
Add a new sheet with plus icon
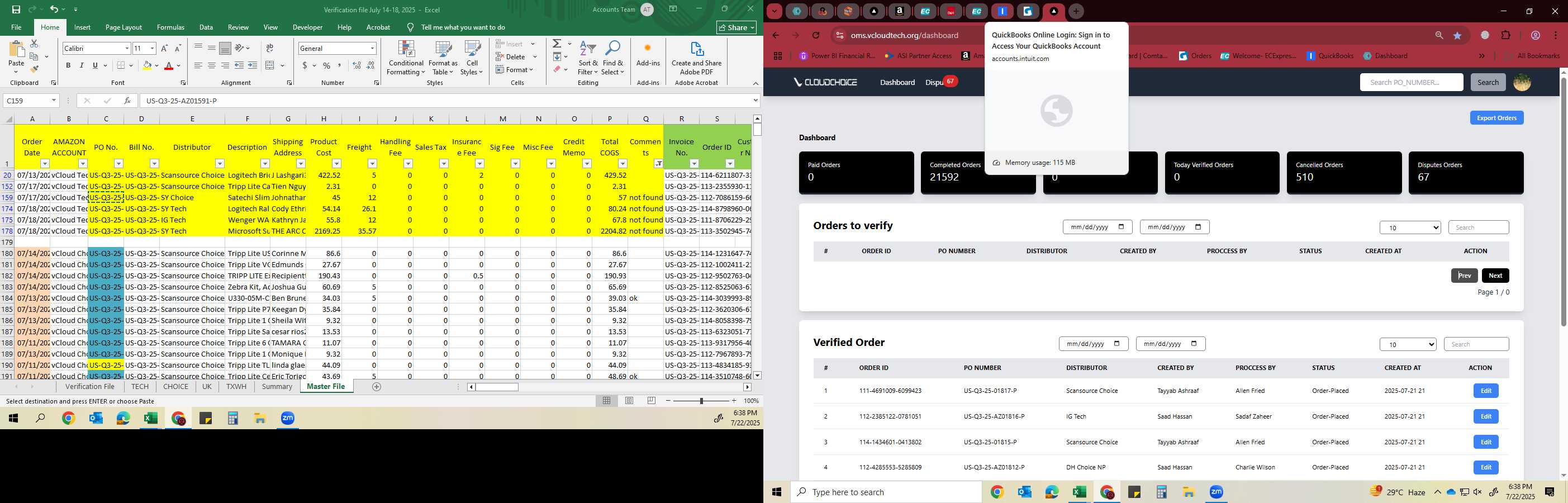(x=376, y=387)
